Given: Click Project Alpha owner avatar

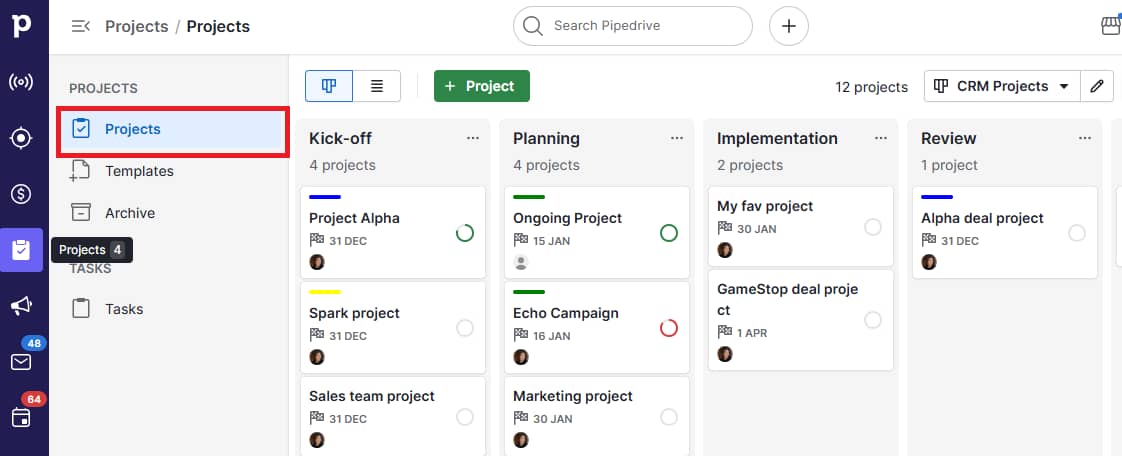Looking at the screenshot, I should click(x=317, y=262).
